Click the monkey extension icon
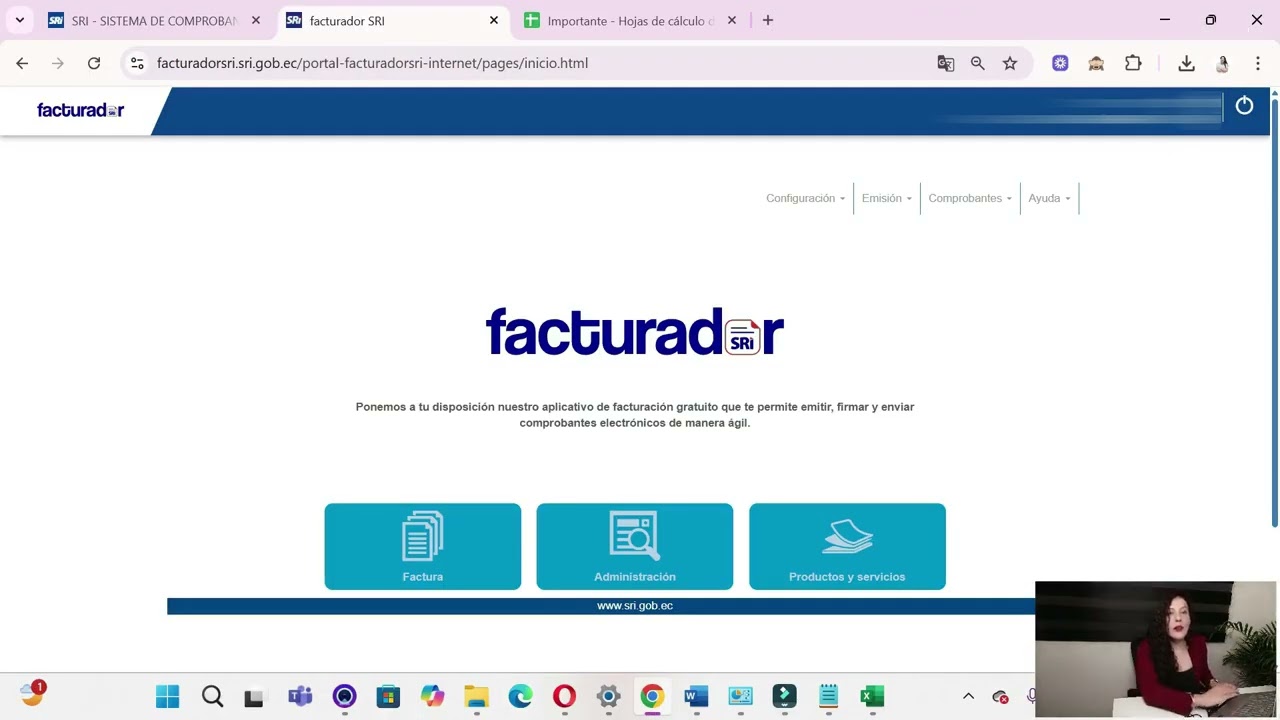The height and width of the screenshot is (720, 1280). tap(1096, 63)
